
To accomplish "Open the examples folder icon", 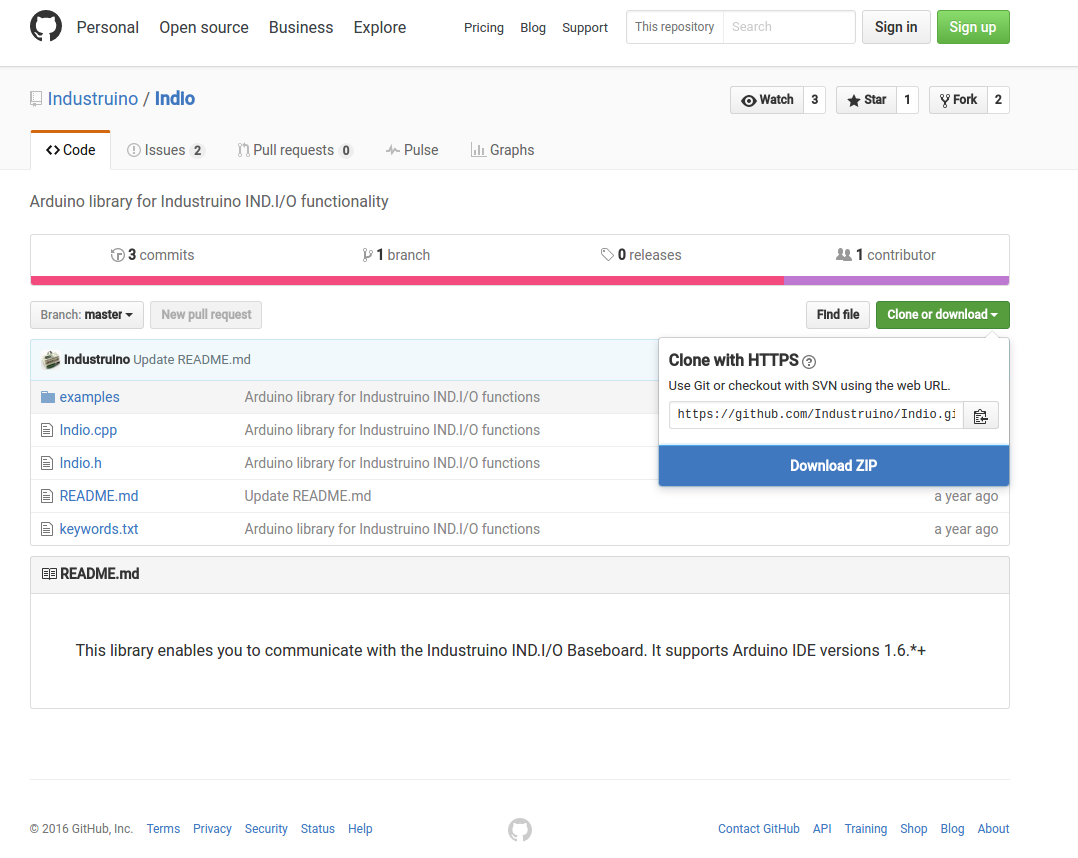I will pos(47,397).
